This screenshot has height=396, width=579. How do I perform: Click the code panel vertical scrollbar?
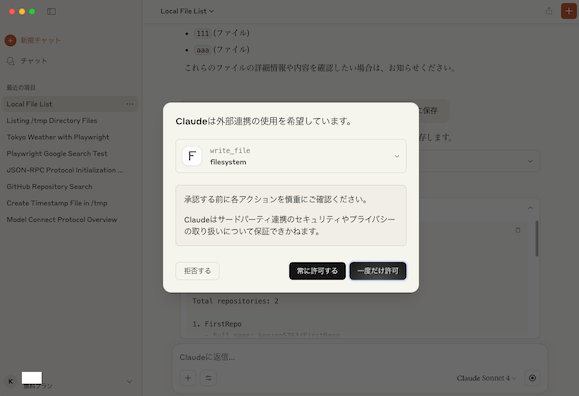tap(537, 239)
